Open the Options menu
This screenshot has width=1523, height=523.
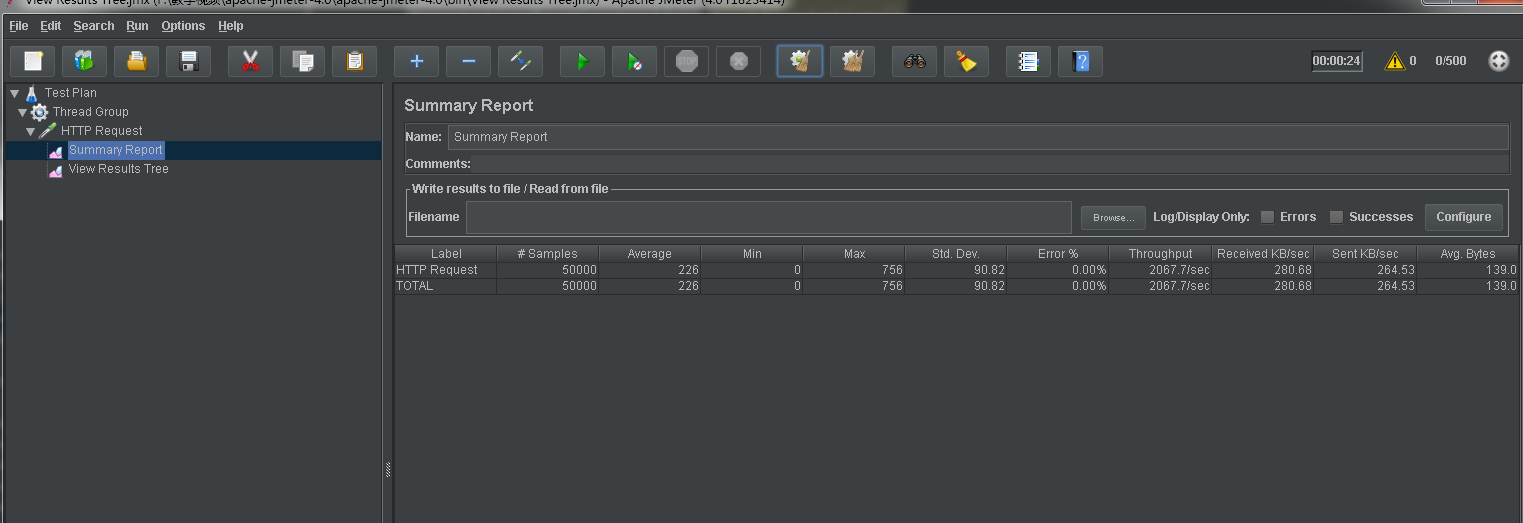(183, 26)
